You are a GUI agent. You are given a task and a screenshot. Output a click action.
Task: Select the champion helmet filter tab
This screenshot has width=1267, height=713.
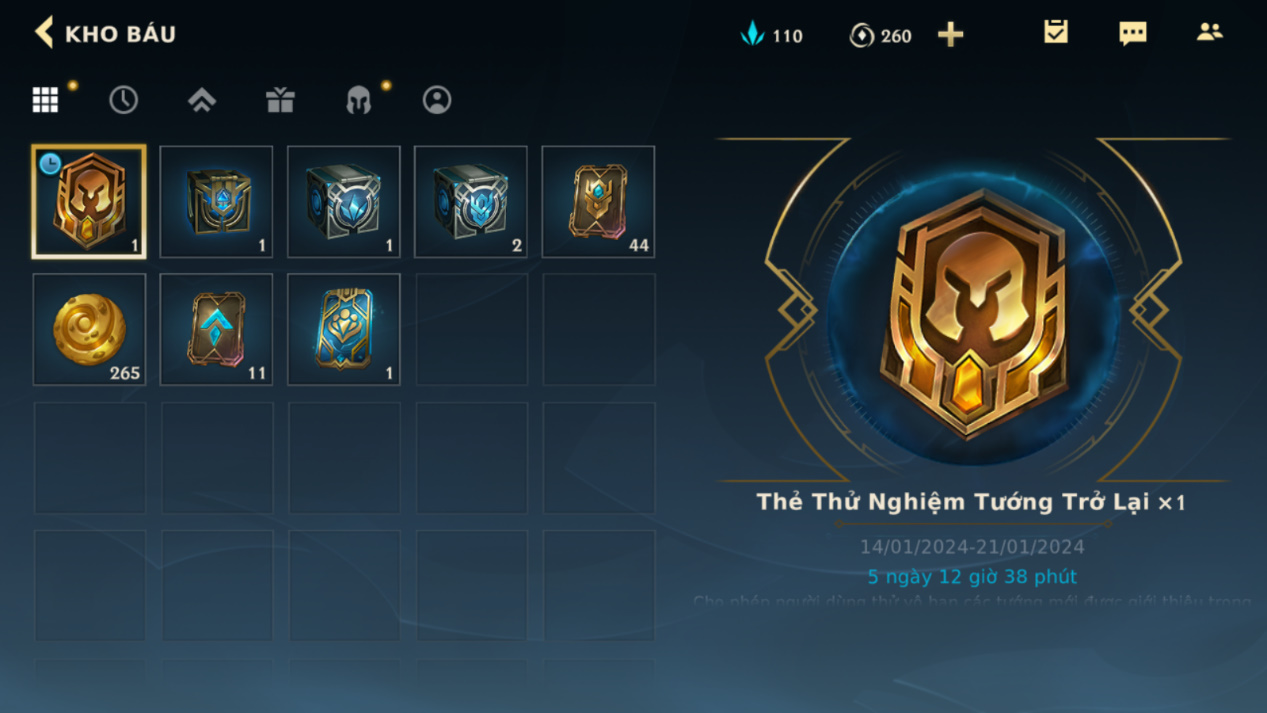359,99
